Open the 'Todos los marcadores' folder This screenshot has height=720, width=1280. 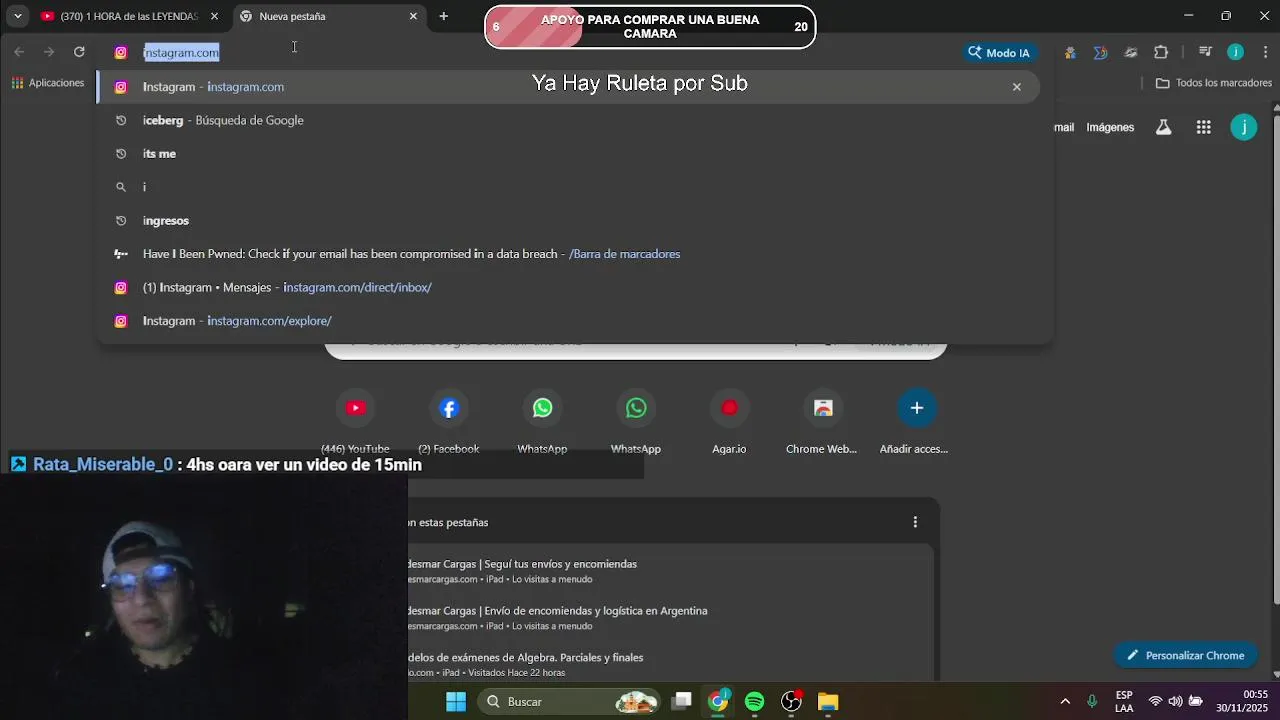[x=1214, y=83]
